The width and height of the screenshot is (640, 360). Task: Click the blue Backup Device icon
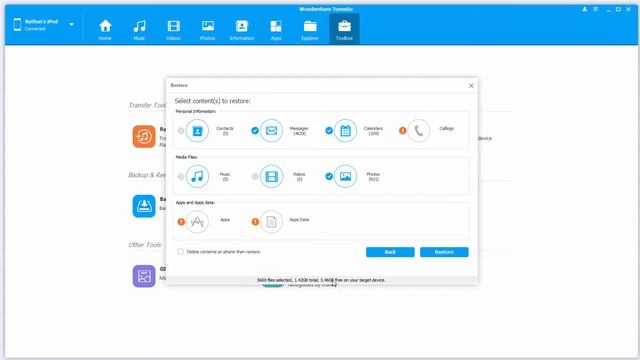[x=144, y=206]
